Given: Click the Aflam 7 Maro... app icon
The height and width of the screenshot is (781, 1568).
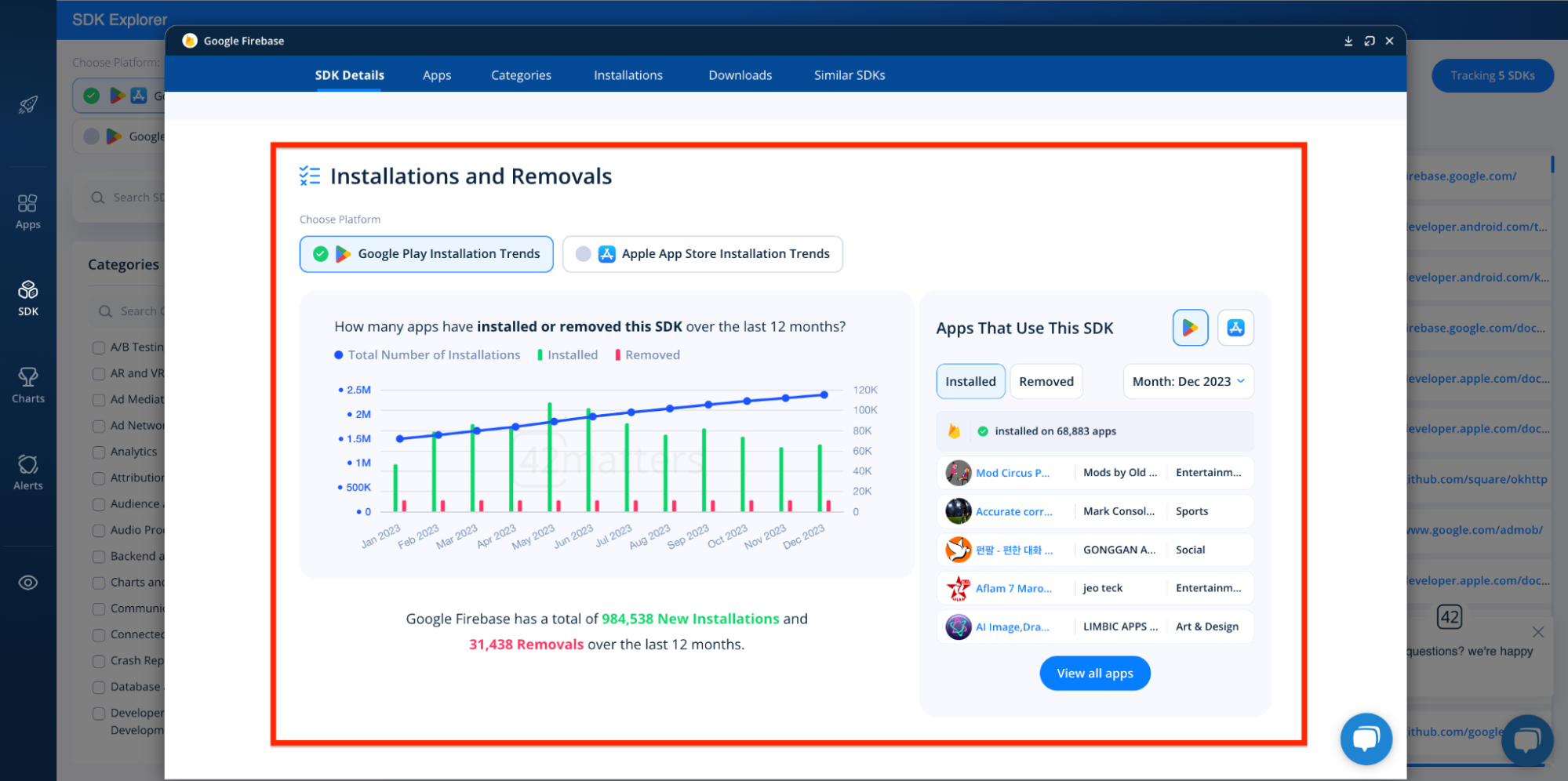Looking at the screenshot, I should [x=958, y=588].
